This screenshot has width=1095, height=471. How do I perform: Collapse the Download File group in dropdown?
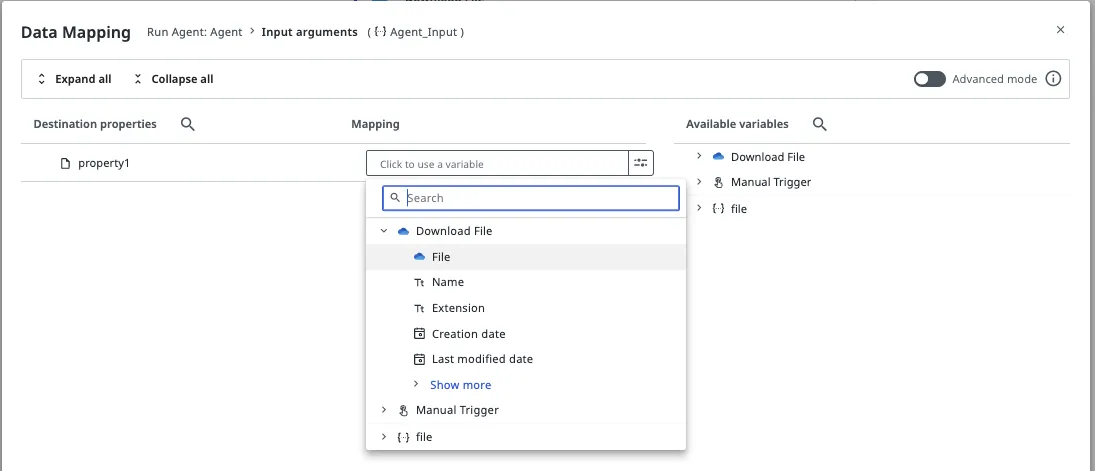pos(384,231)
